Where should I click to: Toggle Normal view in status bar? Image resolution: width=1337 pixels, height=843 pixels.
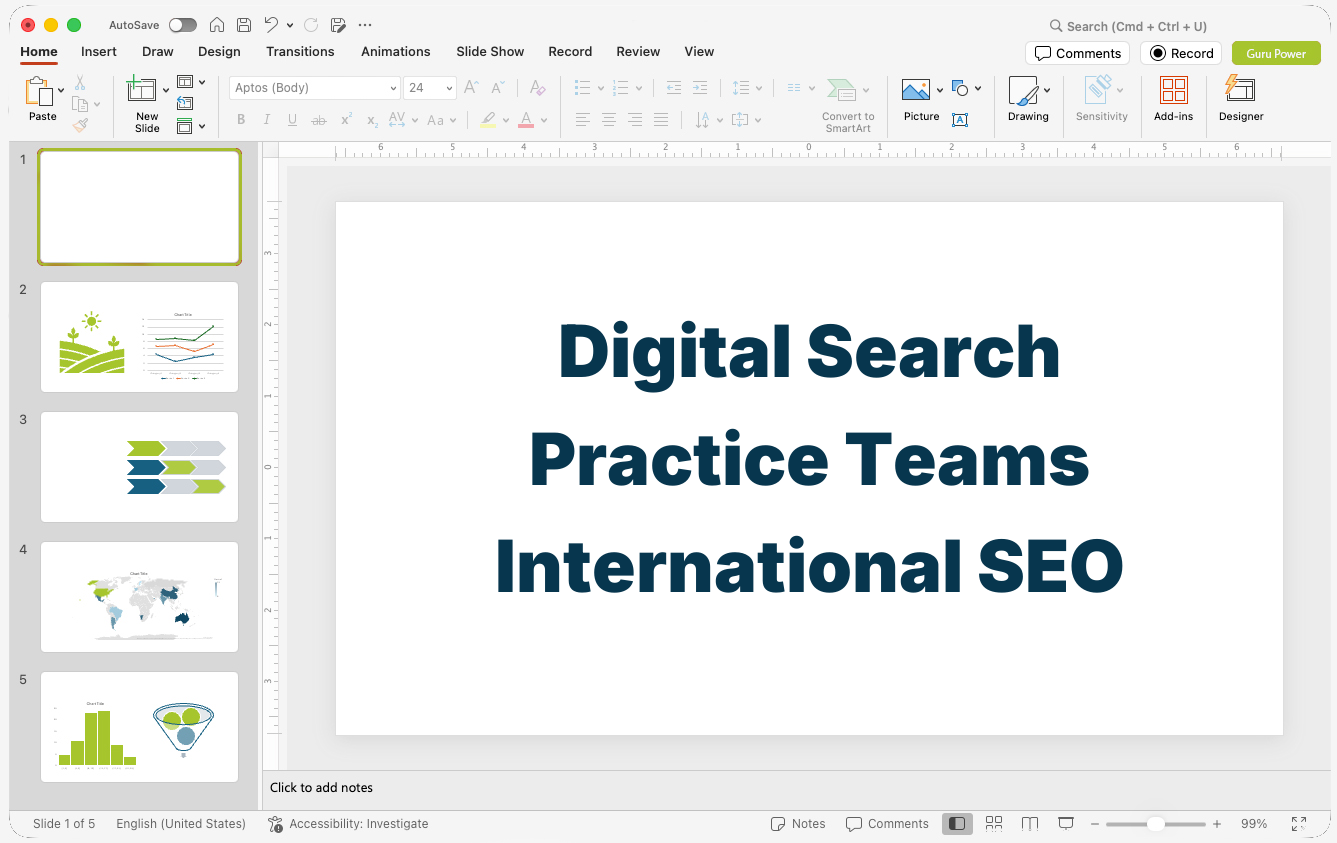pyautogui.click(x=957, y=823)
